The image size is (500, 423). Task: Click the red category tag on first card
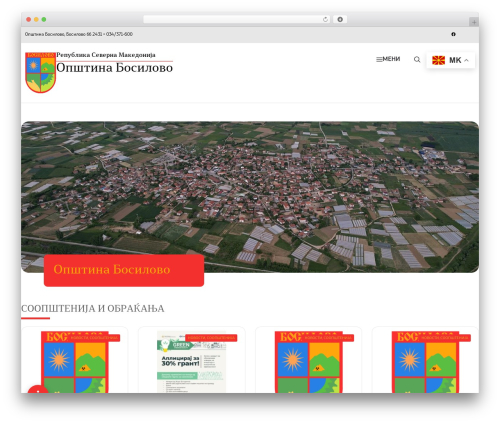point(94,338)
